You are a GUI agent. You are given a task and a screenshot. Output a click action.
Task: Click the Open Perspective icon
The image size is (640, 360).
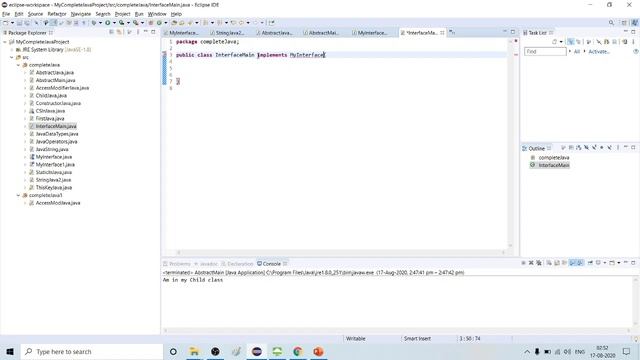pyautogui.click(x=624, y=23)
